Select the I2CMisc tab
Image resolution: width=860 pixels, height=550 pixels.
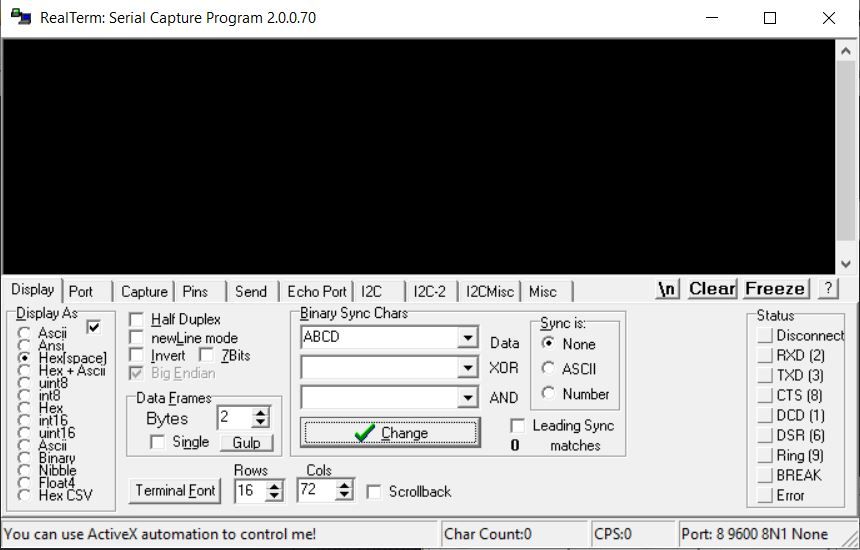pos(490,292)
